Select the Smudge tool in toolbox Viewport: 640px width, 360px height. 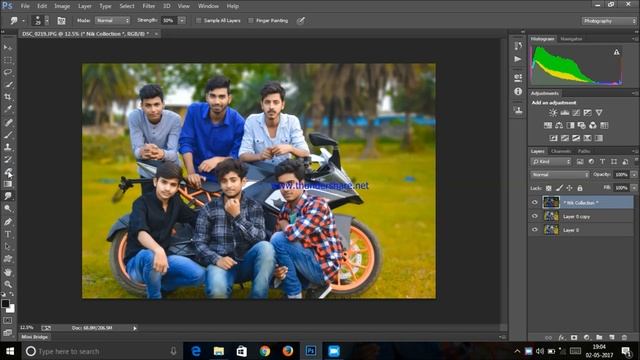click(8, 196)
